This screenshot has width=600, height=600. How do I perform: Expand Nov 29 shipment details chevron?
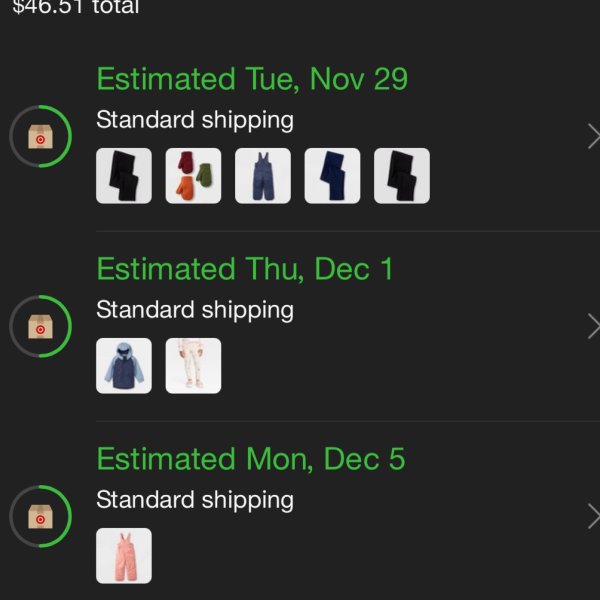[x=593, y=136]
